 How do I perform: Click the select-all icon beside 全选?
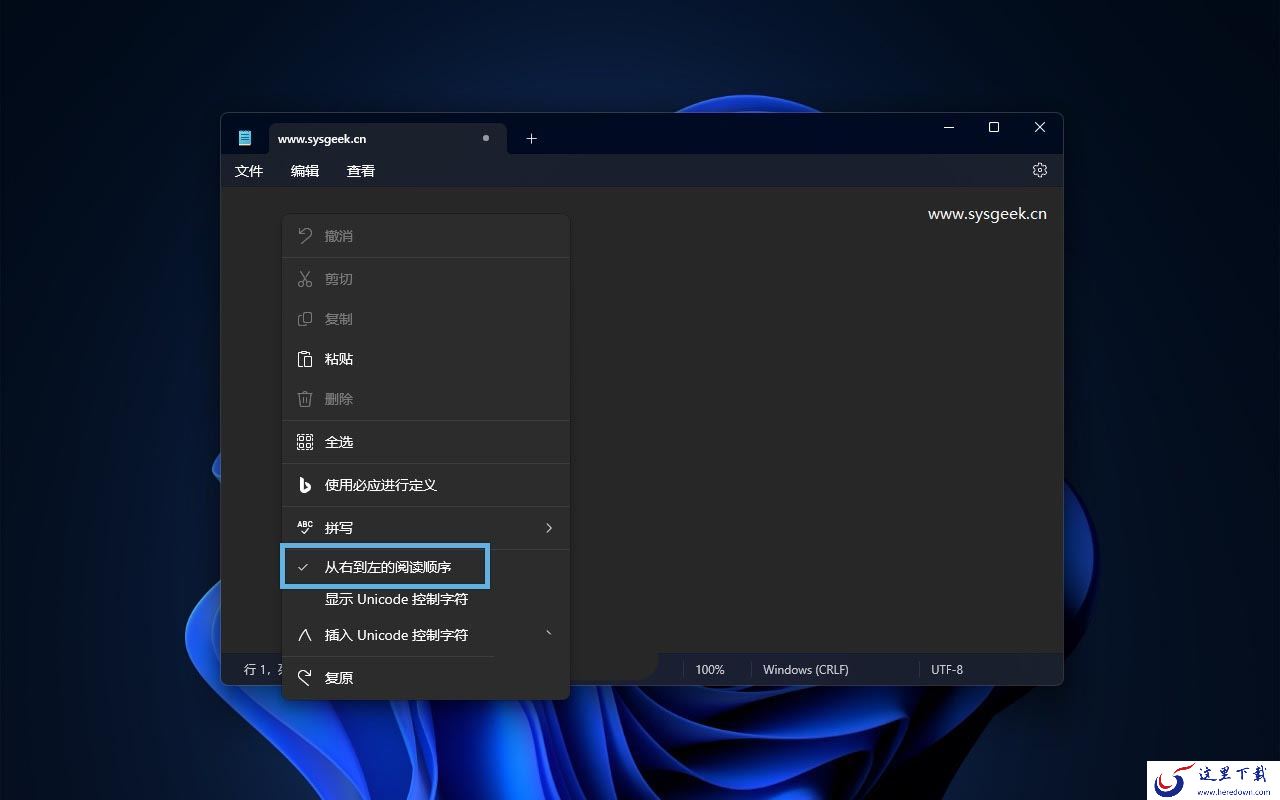pyautogui.click(x=305, y=442)
